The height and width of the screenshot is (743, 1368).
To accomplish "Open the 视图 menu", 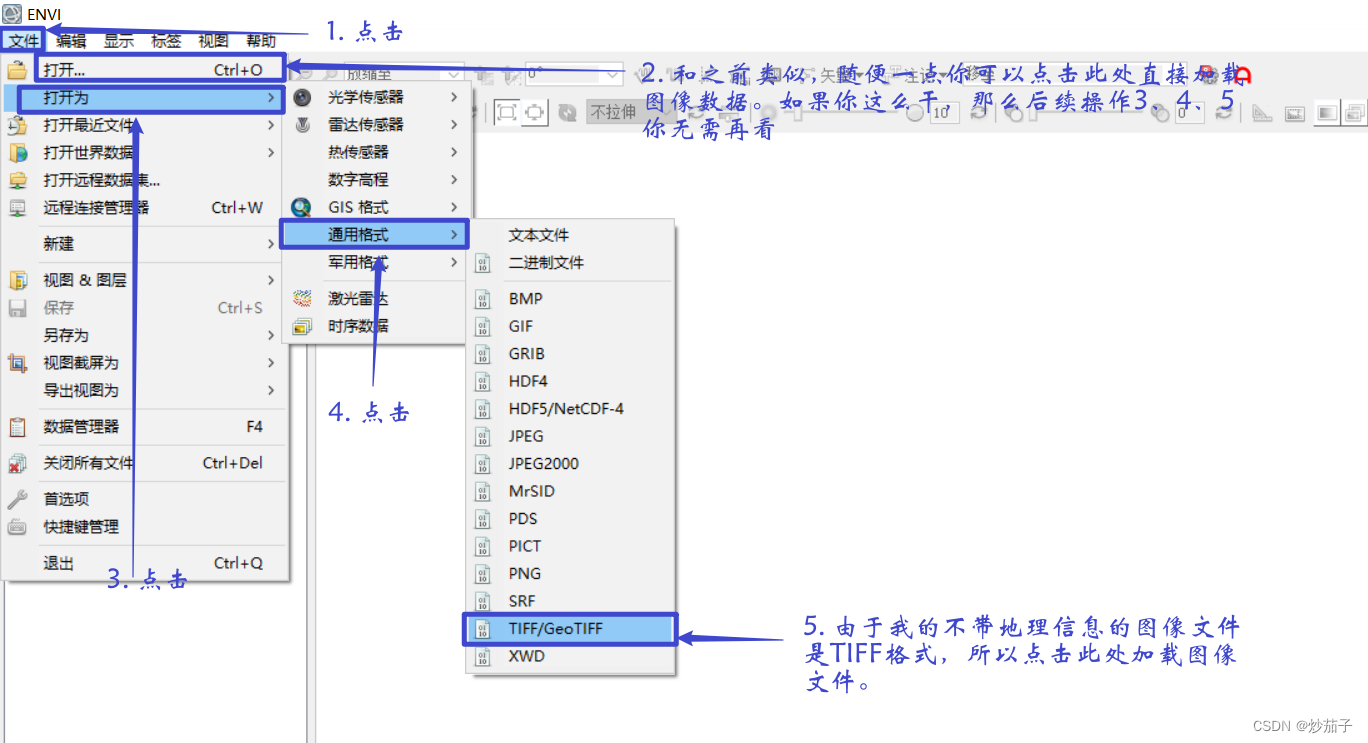I will (x=213, y=41).
